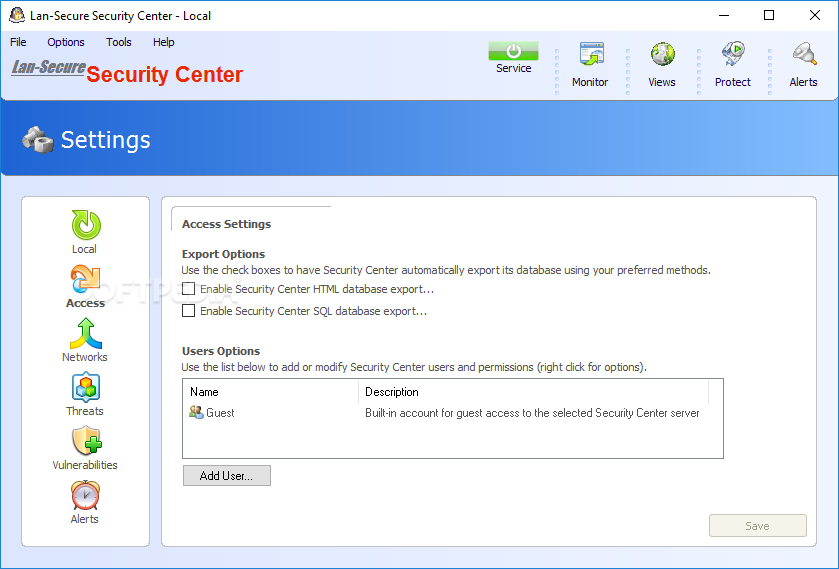Maximize the Security Center window

pyautogui.click(x=769, y=16)
